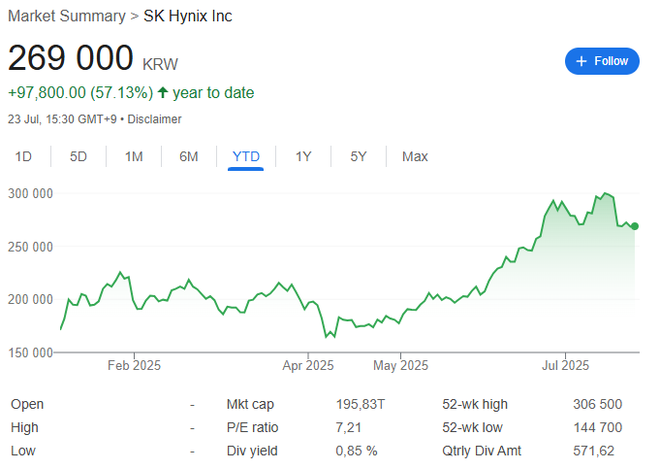Screen dimensions: 660x469
Task: Click the Qtrly Div Amt label
Action: (481, 451)
